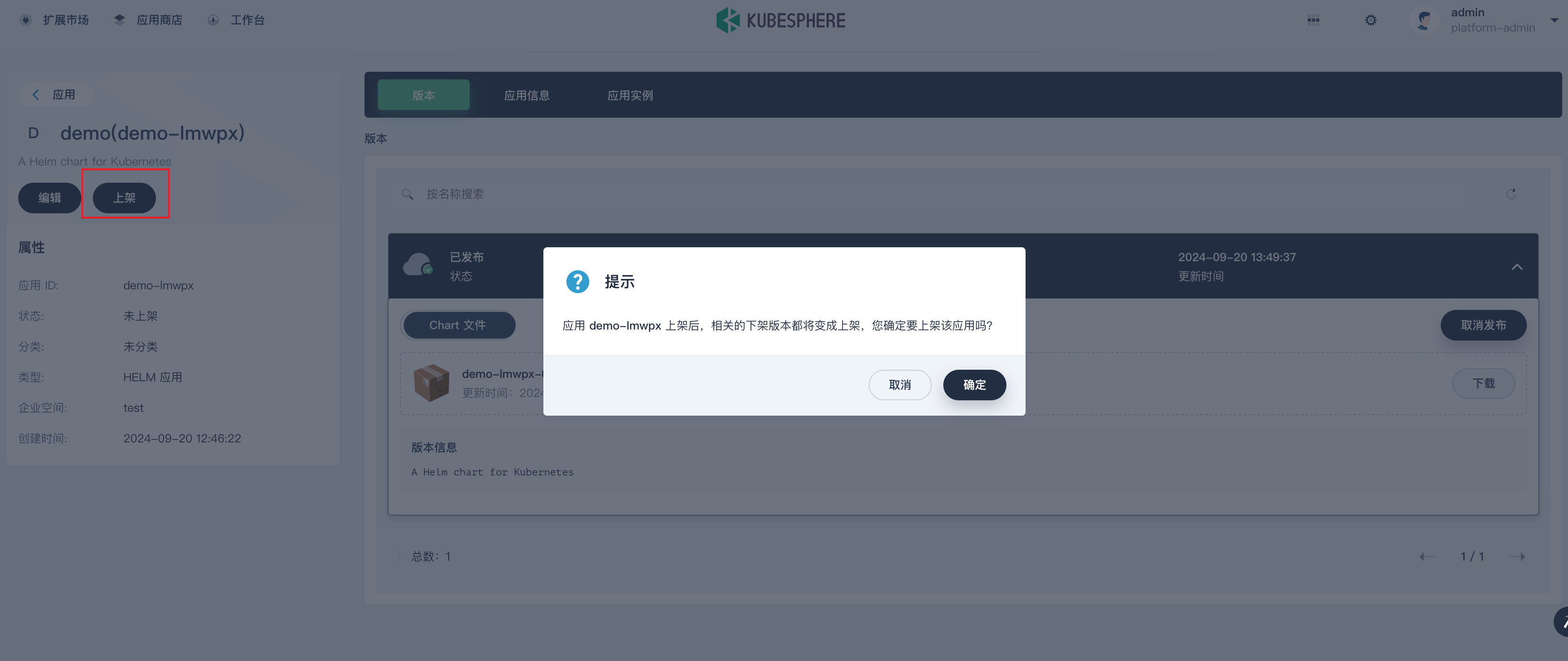Viewport: 1568px width, 661px height.
Task: Click the app ID value demo-lmwpx
Action: click(158, 286)
